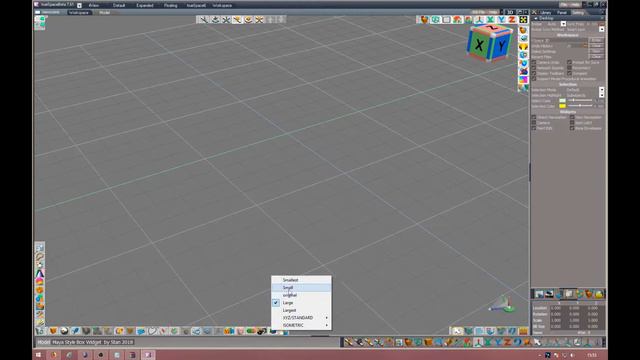Viewport: 640px width, 360px height.
Task: Click the Z top face of the view cube
Action: point(493,28)
